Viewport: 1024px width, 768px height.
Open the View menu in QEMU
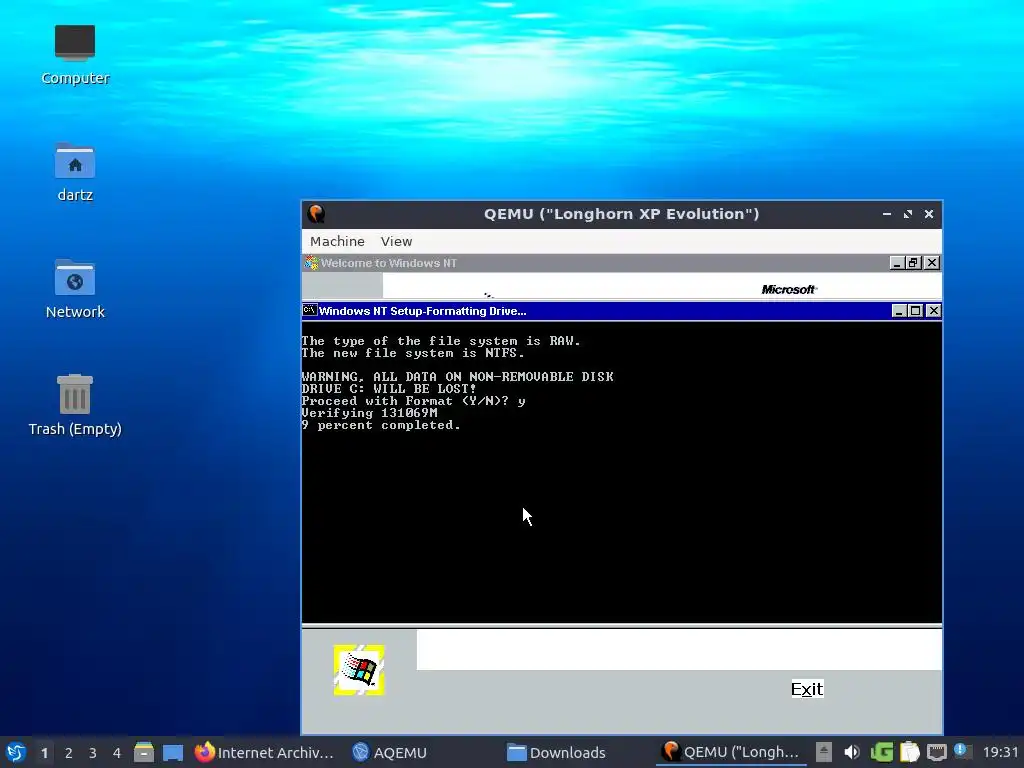click(x=396, y=241)
